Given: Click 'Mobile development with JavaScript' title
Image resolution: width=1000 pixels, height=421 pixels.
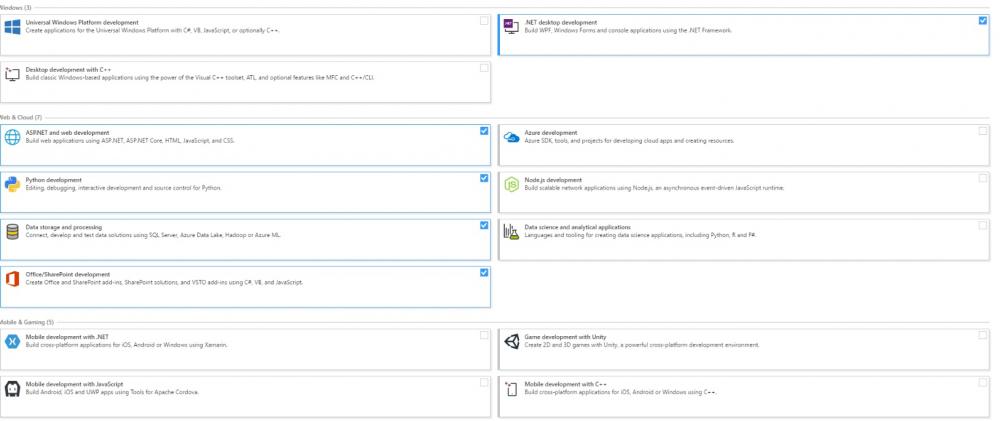Looking at the screenshot, I should 74,384.
